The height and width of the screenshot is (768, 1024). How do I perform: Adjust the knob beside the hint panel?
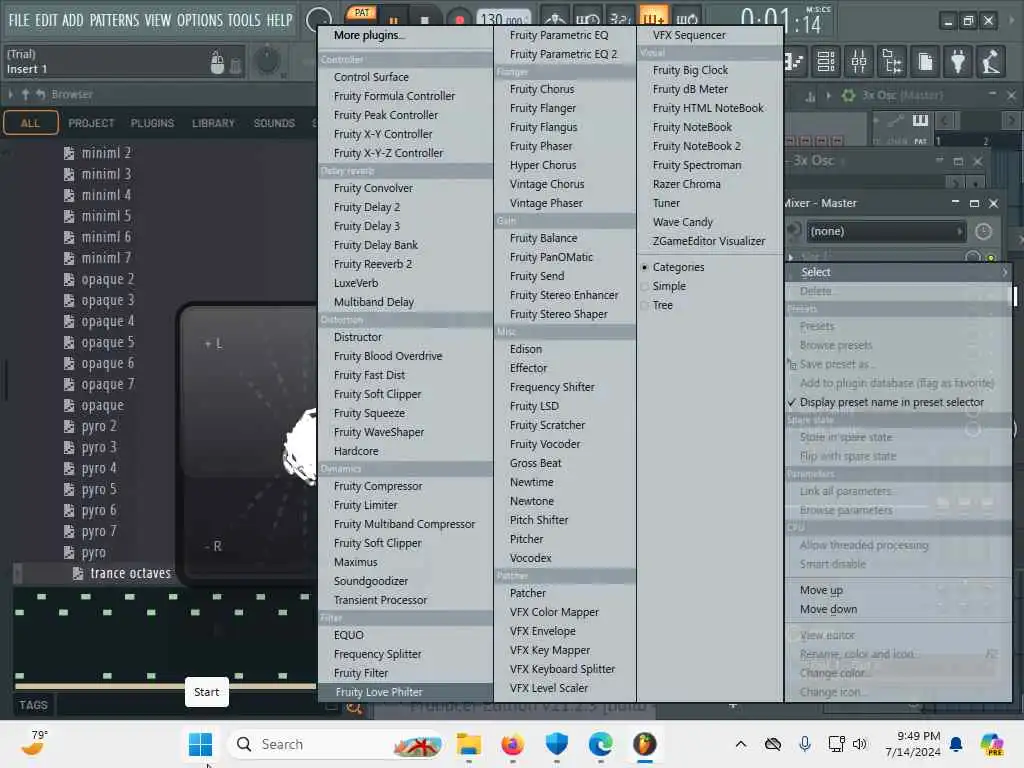tap(266, 61)
